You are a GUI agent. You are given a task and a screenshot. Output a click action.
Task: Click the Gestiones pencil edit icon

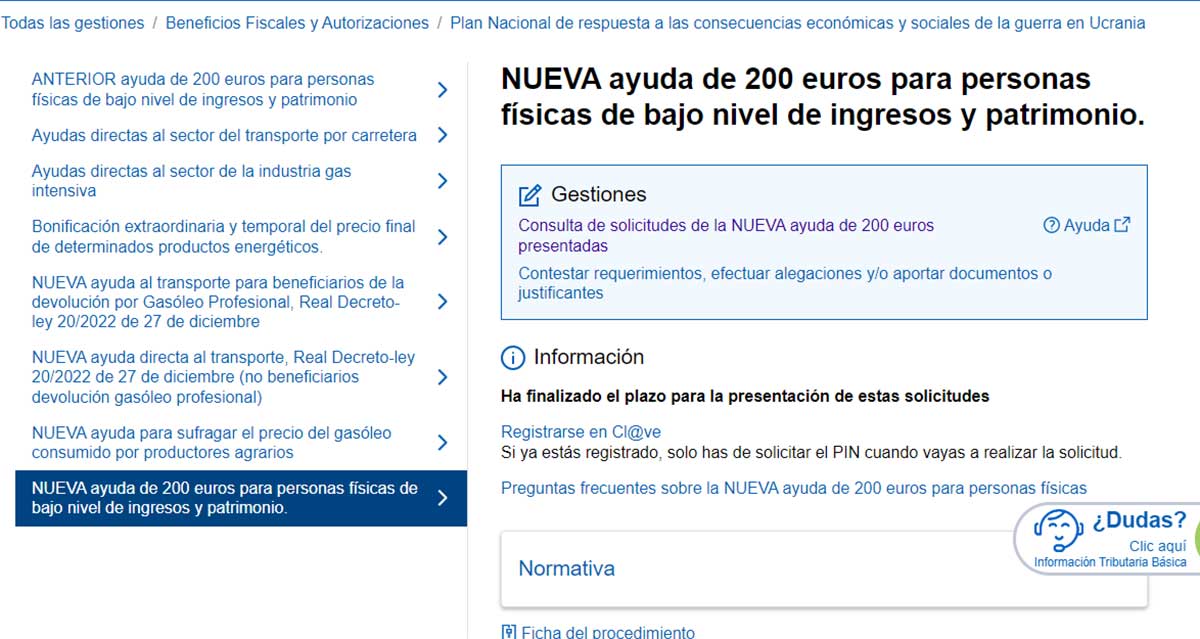[530, 195]
